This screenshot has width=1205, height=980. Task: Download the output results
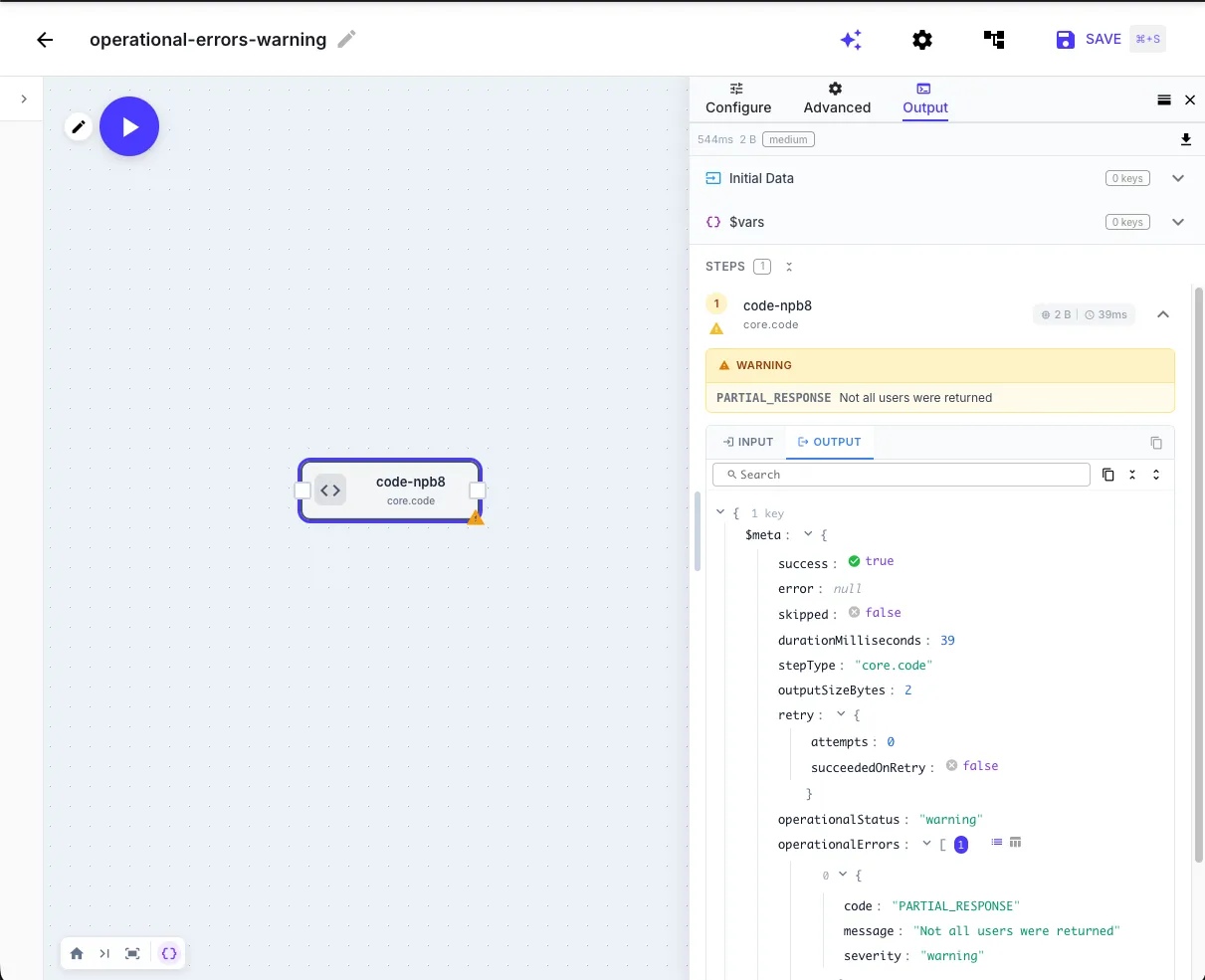[1186, 139]
